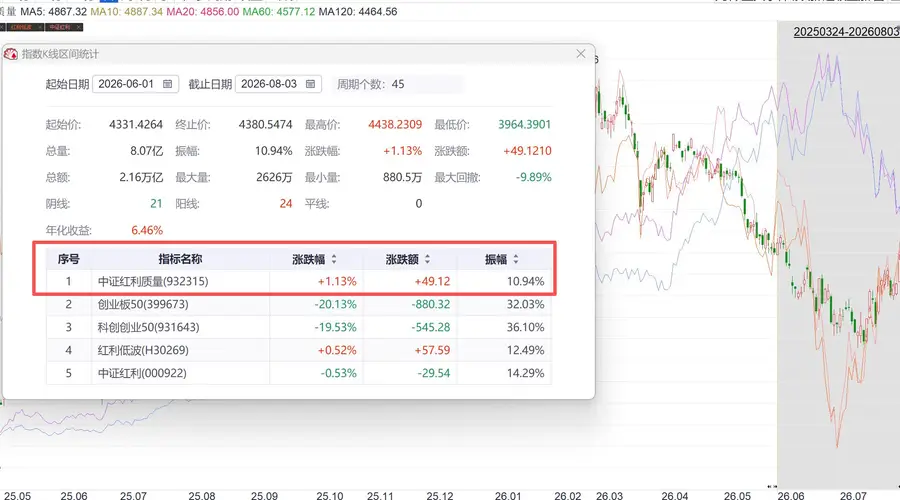Click the MA10: 4887.34 indicator label
Screen dimensions: 900x500
[x=126, y=11]
